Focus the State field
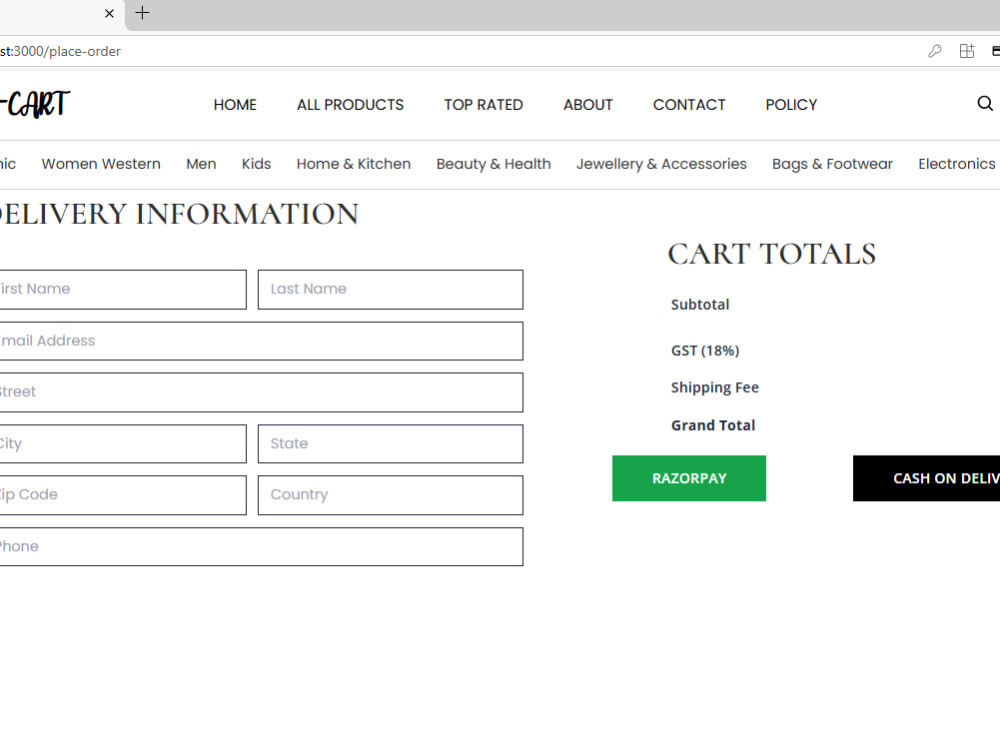 pyautogui.click(x=390, y=444)
